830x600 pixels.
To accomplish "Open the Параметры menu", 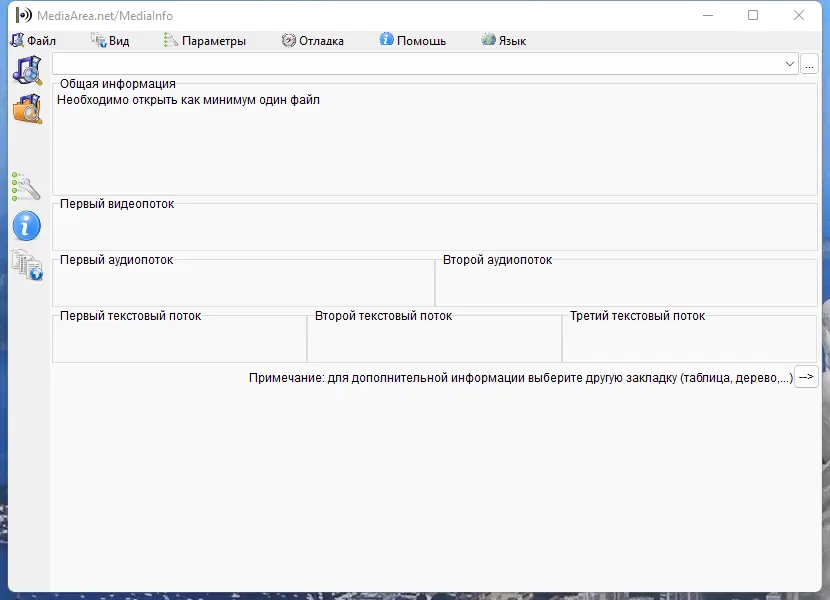I will pyautogui.click(x=205, y=41).
